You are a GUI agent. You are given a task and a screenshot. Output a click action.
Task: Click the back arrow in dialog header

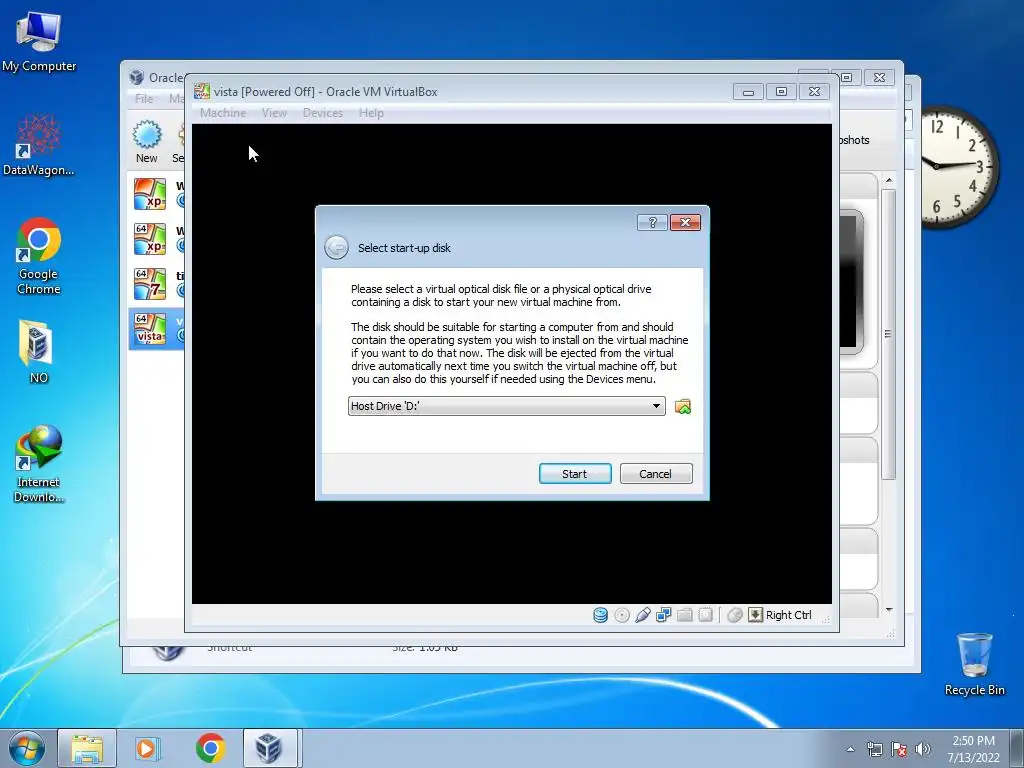tap(336, 248)
